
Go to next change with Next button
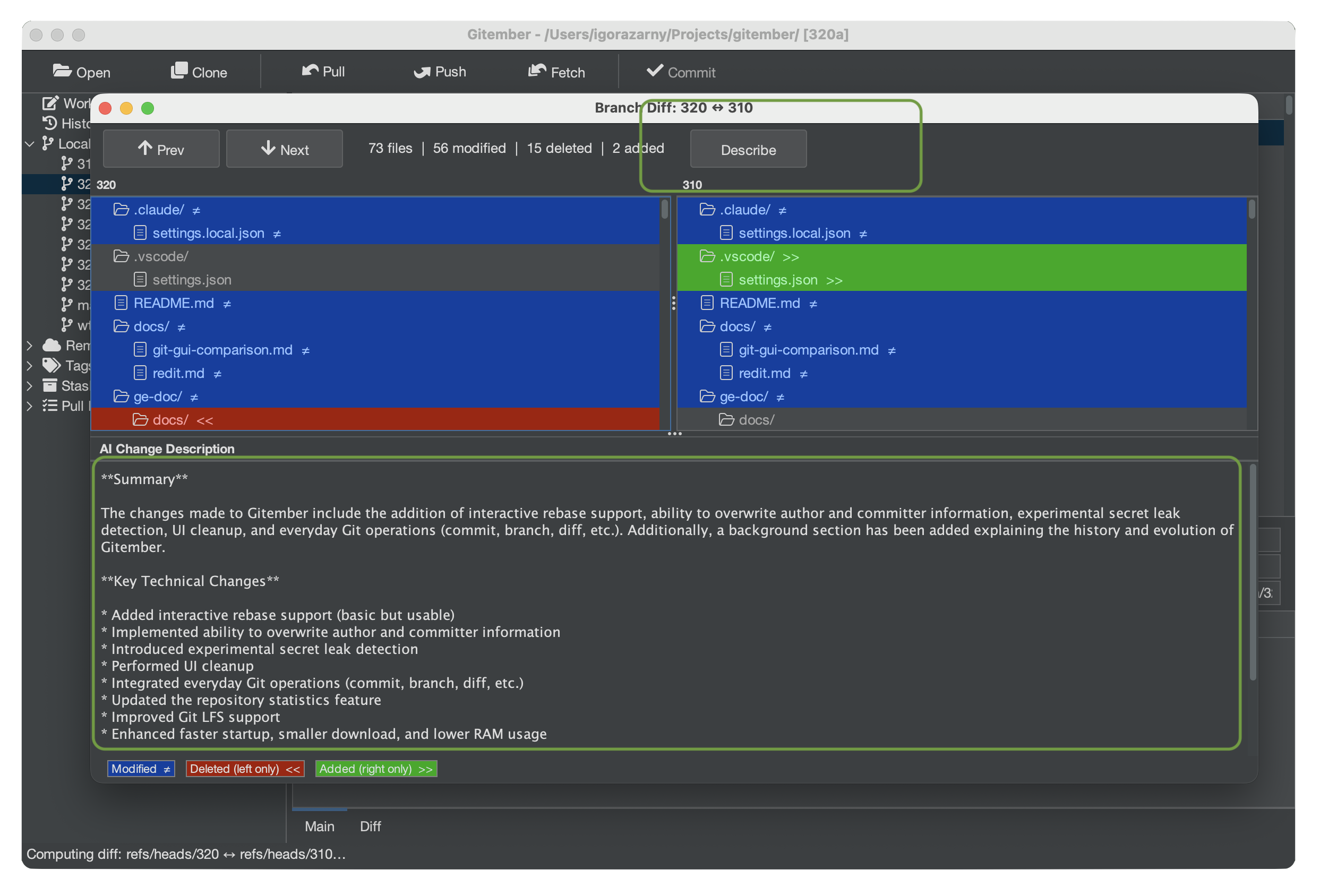point(284,149)
